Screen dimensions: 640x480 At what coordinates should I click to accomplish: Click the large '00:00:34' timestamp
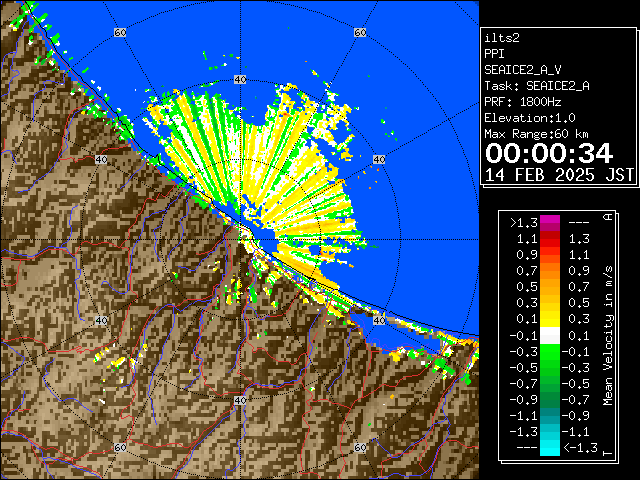[x=549, y=153]
